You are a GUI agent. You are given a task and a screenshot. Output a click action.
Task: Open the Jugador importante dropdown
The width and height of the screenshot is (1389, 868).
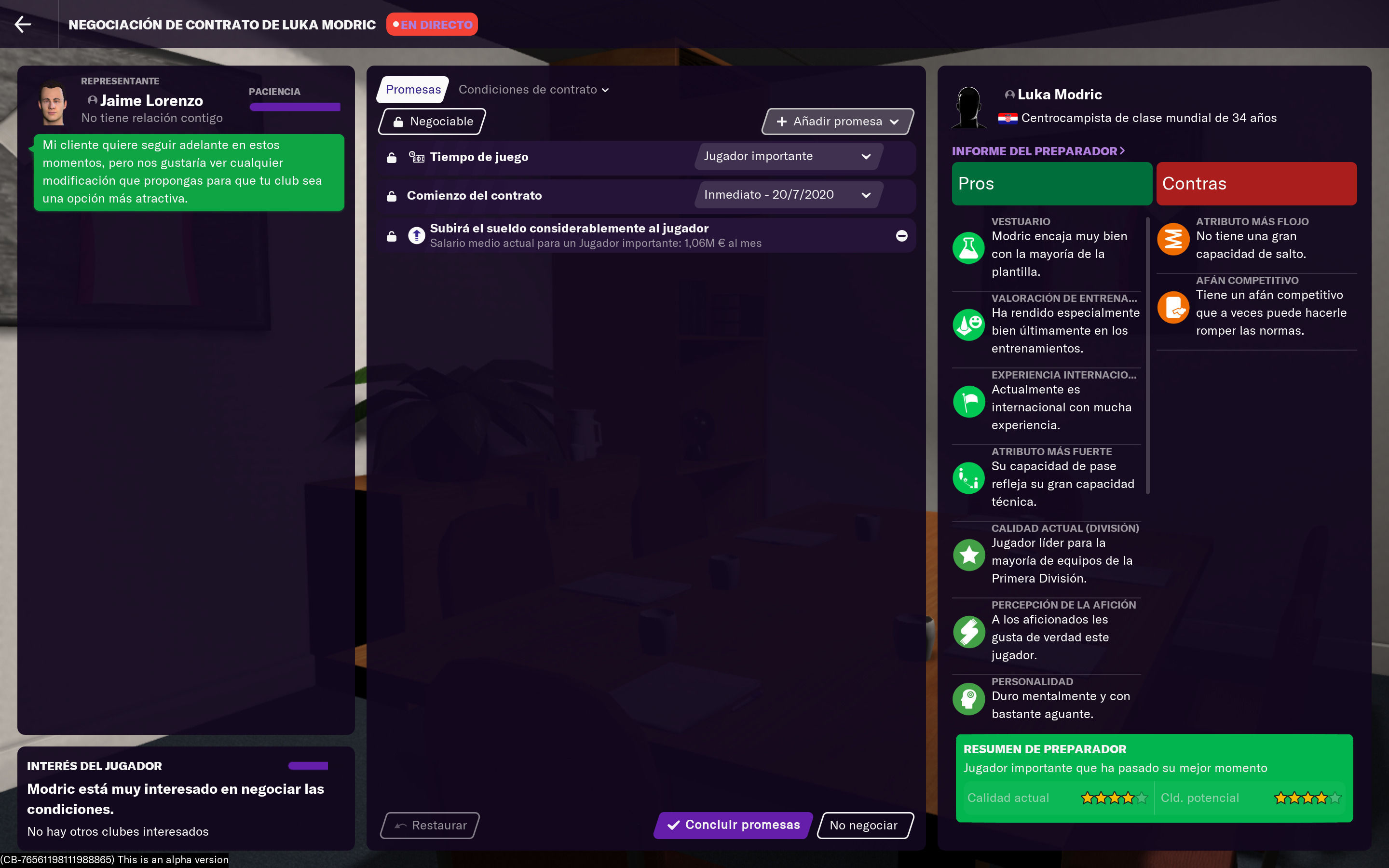(x=788, y=156)
